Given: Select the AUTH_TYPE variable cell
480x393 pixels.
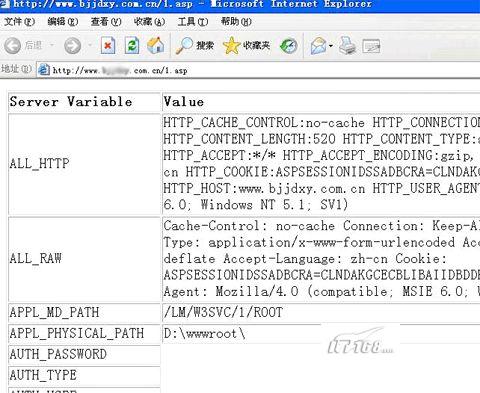Looking at the screenshot, I should (x=84, y=375).
